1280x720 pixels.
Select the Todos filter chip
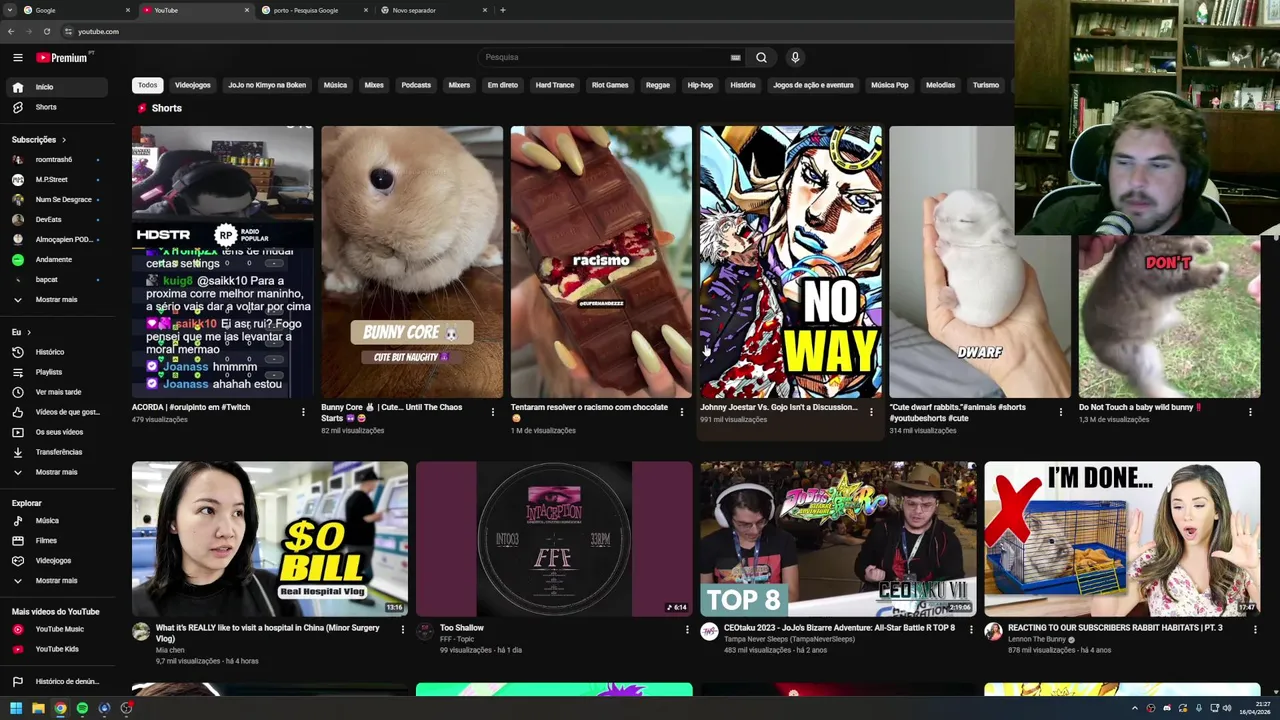click(147, 85)
